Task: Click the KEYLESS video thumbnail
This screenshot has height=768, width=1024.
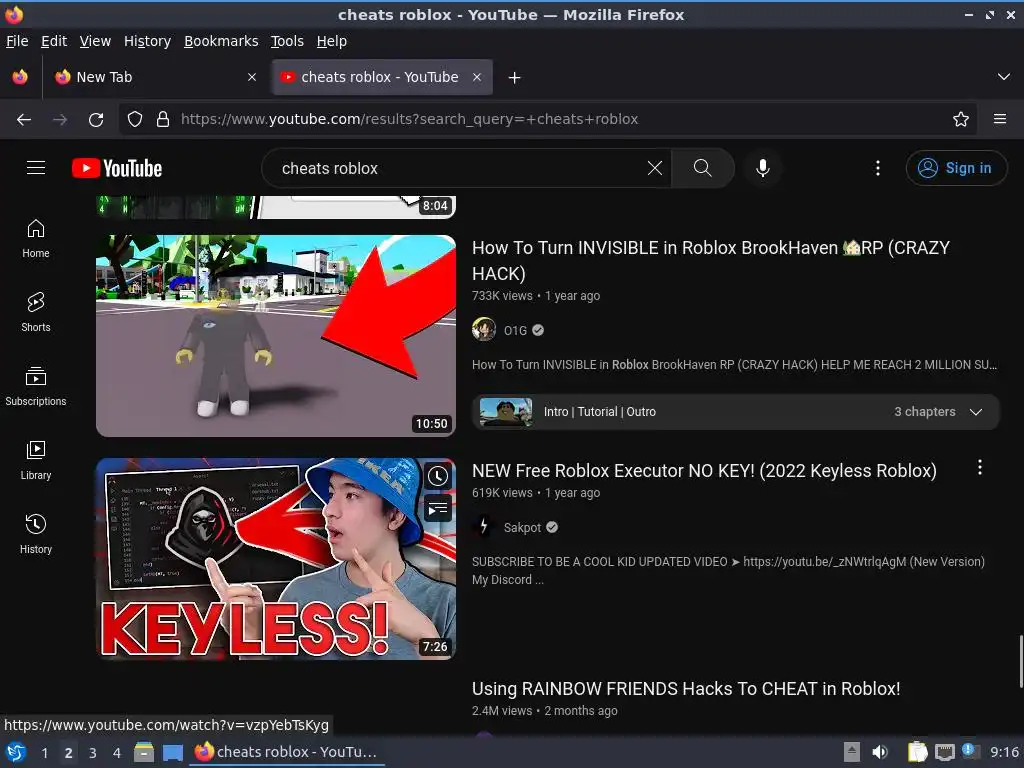Action: [276, 559]
